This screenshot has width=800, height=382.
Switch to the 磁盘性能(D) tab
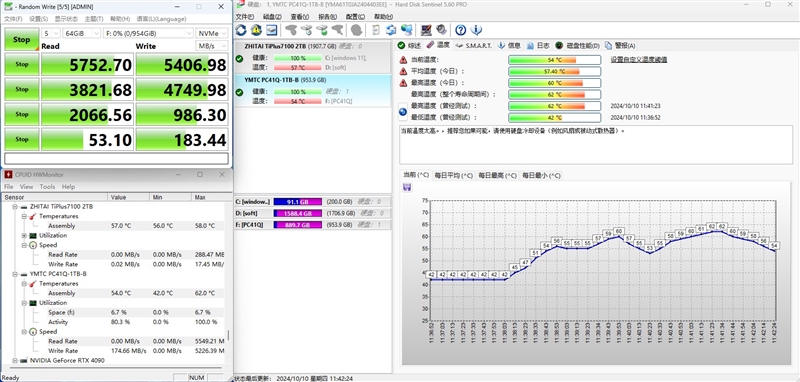point(578,45)
